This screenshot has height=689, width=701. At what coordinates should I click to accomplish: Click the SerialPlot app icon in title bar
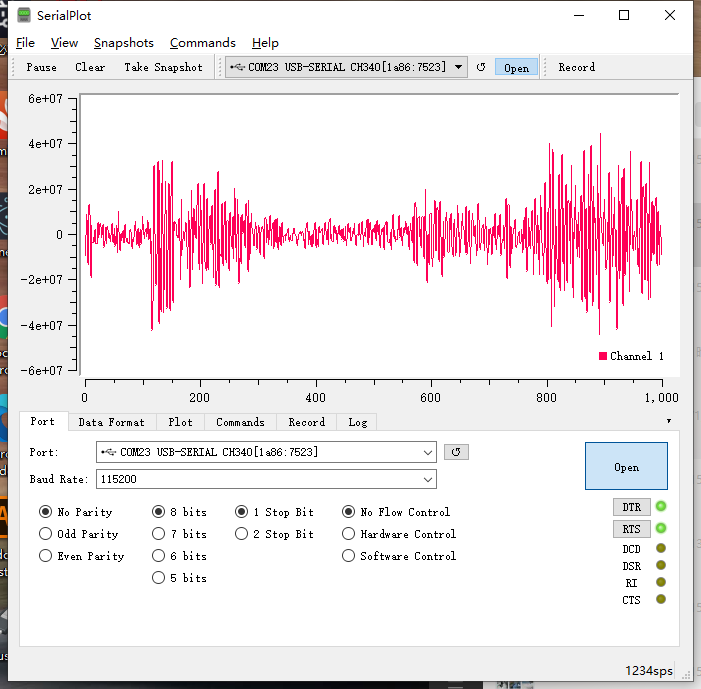(x=22, y=16)
